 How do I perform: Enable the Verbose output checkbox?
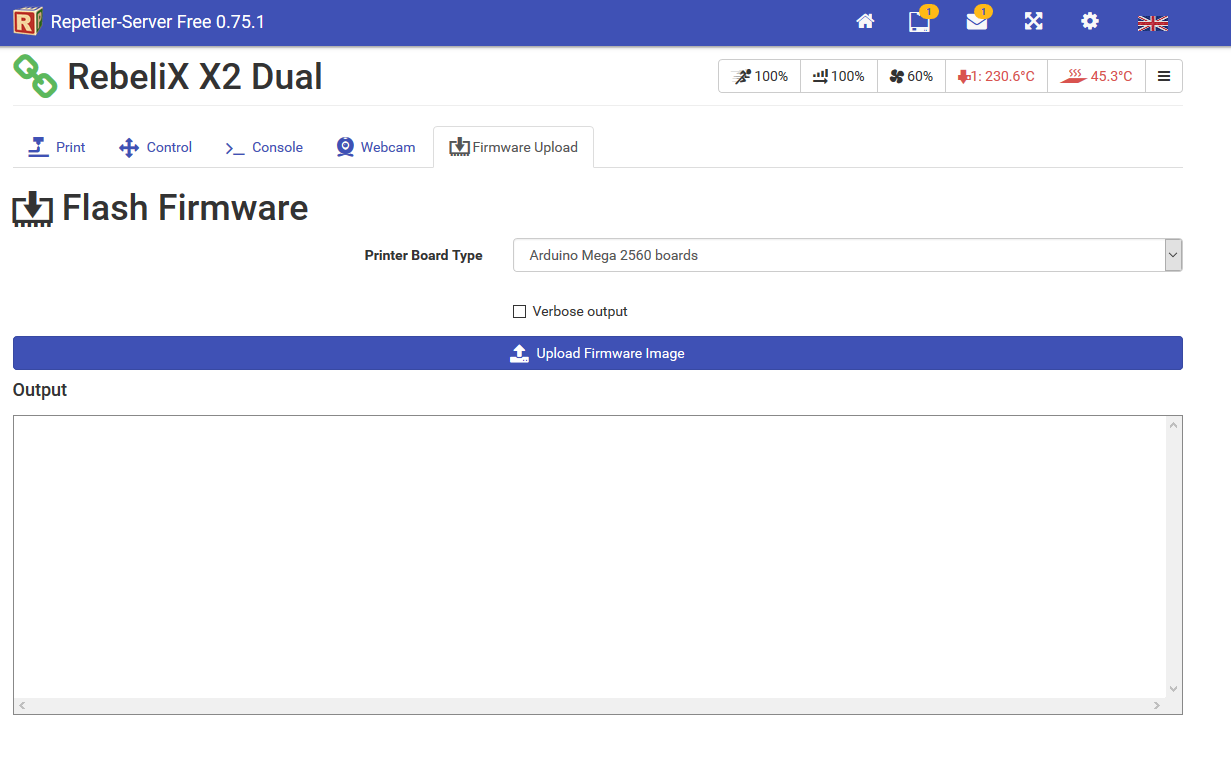tap(519, 312)
